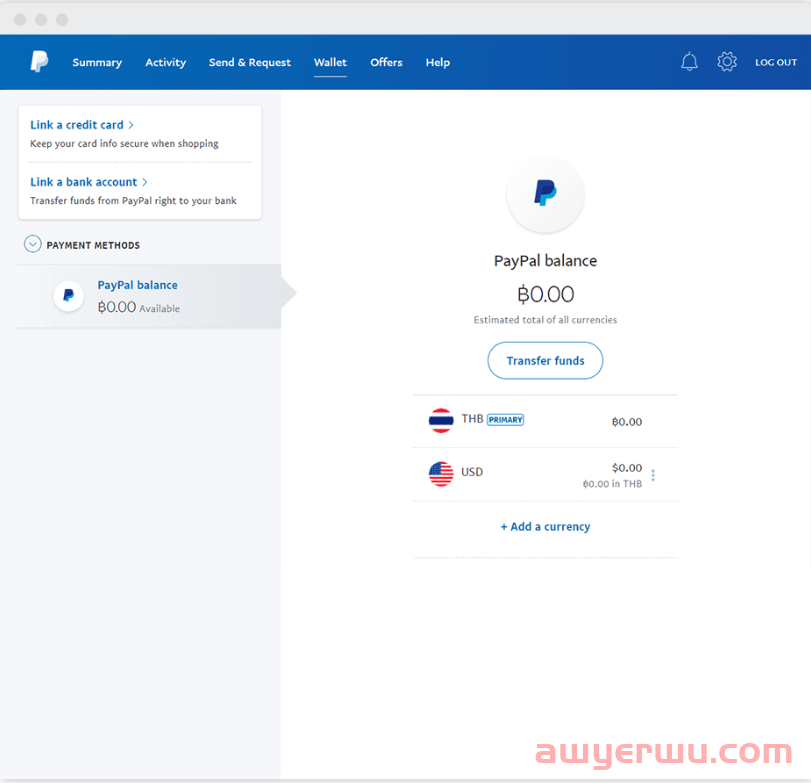Viewport: 811px width, 783px height.
Task: Open the Offers tab
Action: 386,63
